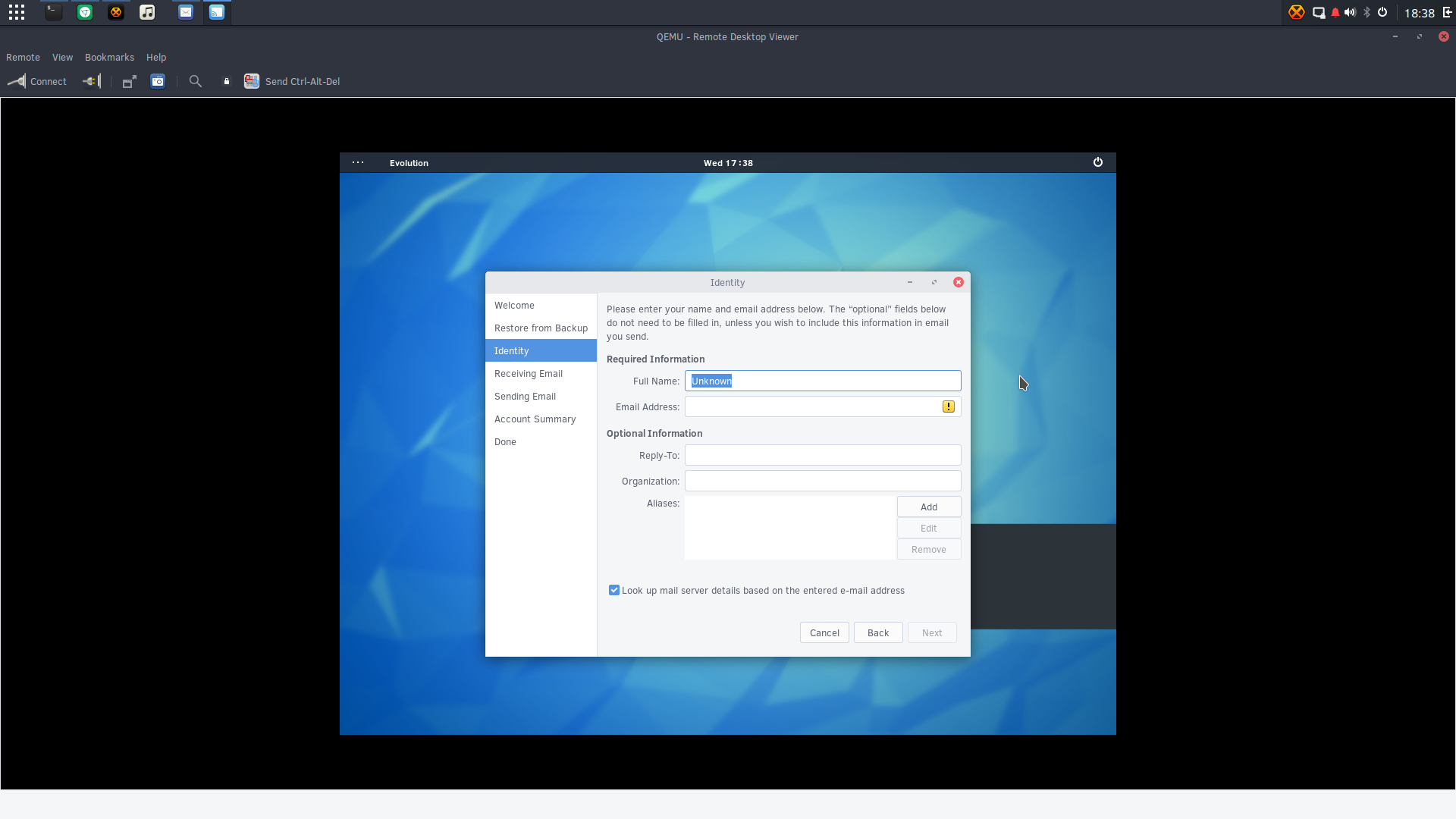This screenshot has width=1456, height=819.
Task: Open the Evolution app menu in guest bar
Action: click(409, 163)
